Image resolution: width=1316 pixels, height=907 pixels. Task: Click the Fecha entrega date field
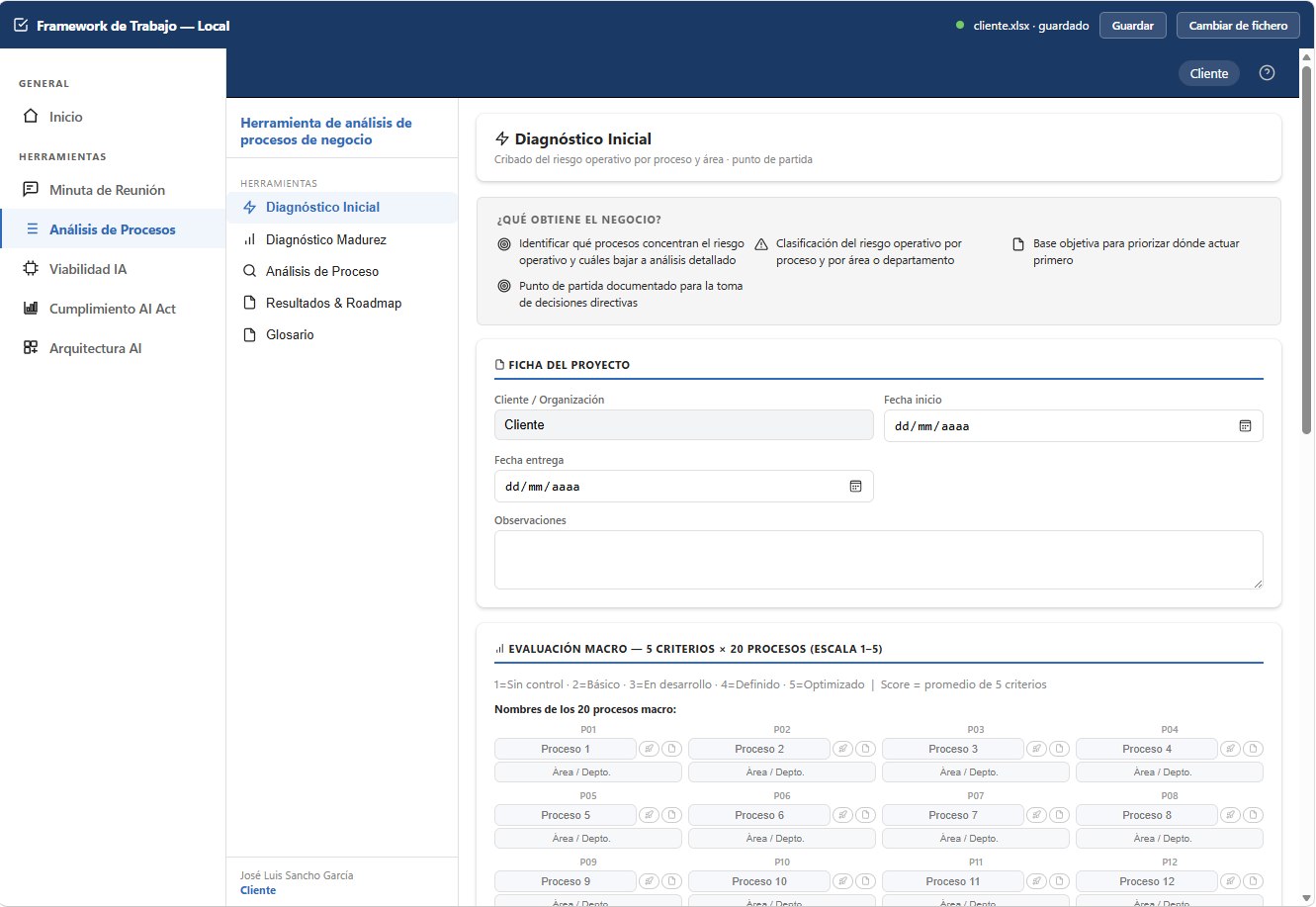tap(683, 486)
